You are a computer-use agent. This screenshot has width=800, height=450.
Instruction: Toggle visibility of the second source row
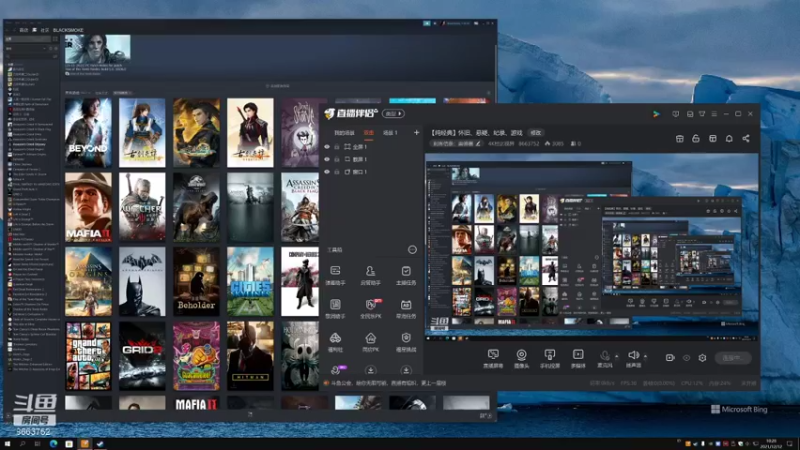pyautogui.click(x=327, y=159)
